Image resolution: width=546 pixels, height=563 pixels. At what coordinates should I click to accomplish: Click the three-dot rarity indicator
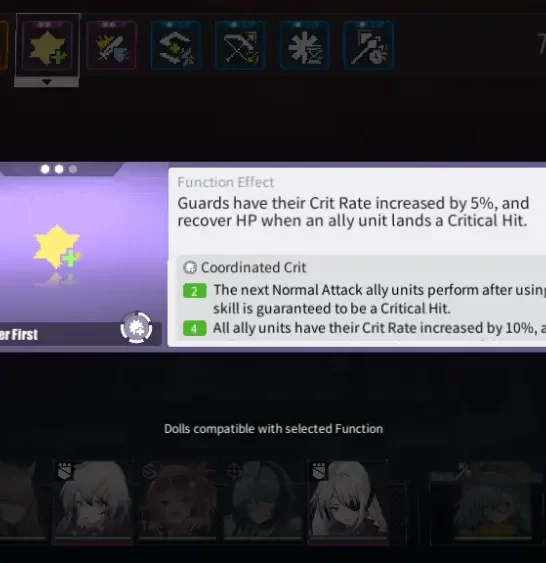[59, 169]
